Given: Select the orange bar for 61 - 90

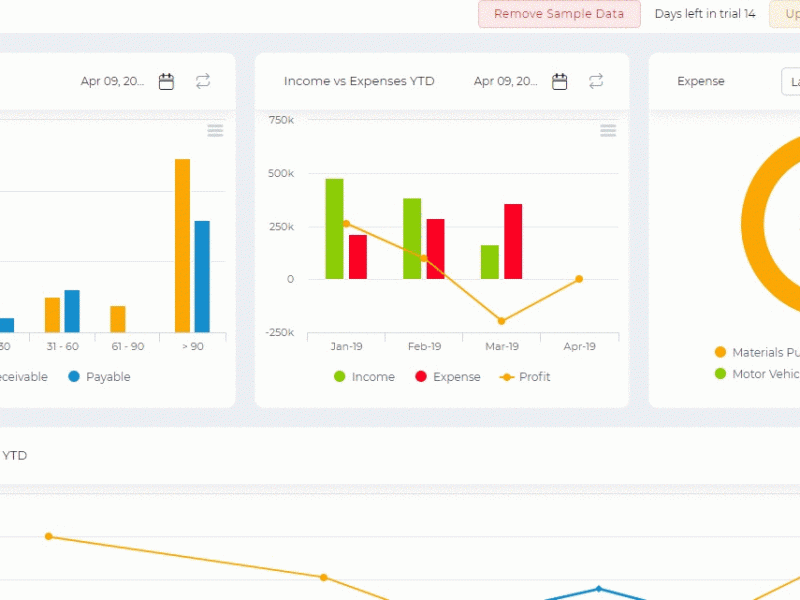Looking at the screenshot, I should click(118, 319).
